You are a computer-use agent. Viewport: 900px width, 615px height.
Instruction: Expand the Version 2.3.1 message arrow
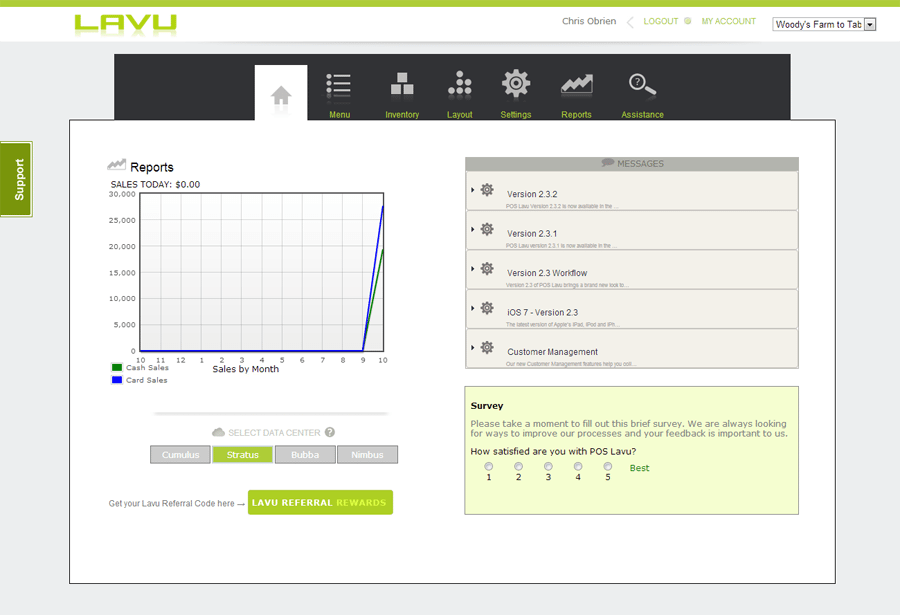472,229
